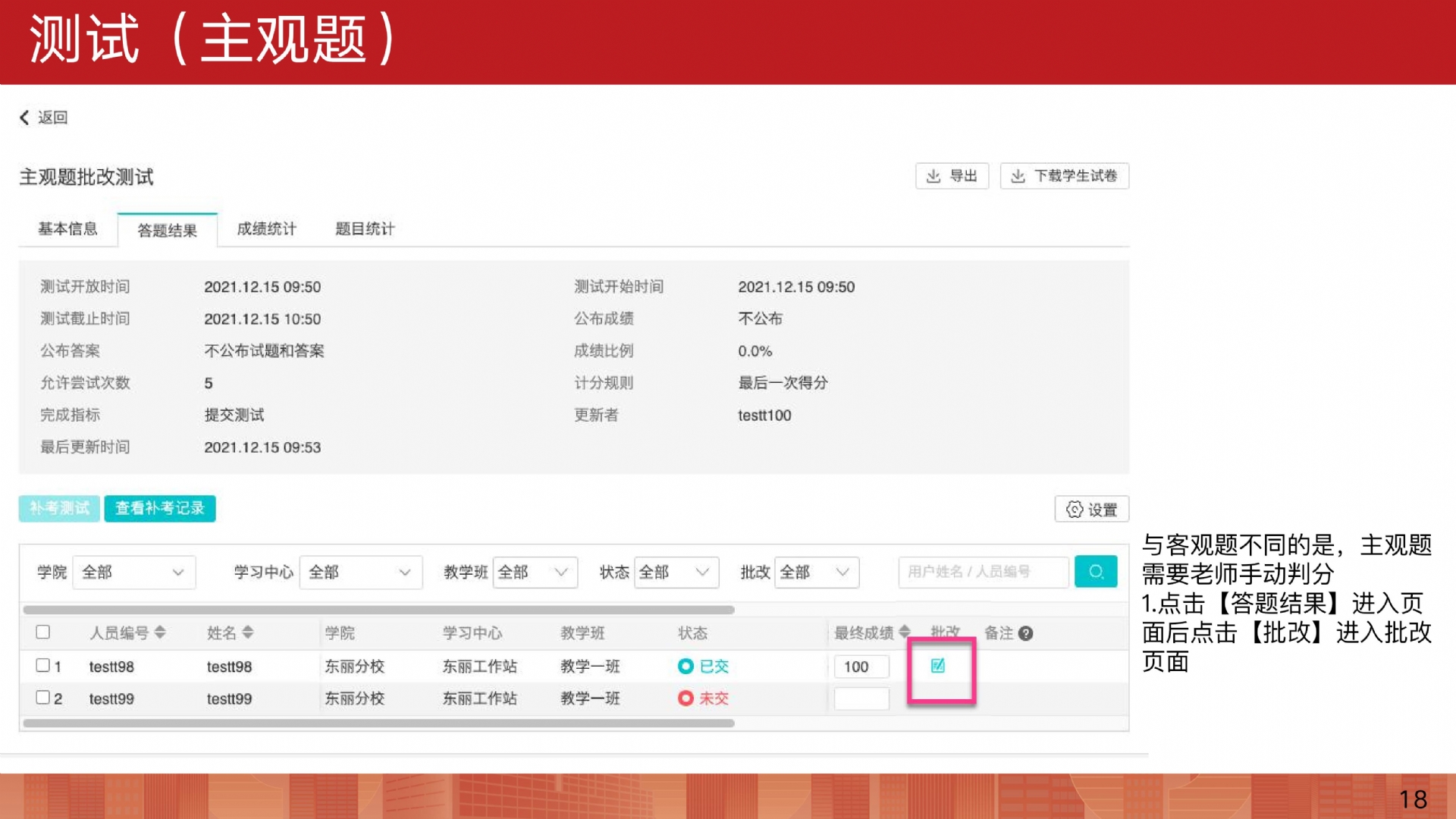The width and height of the screenshot is (1456, 819).
Task: Check the checkbox for row 1 testt98
Action: 43,665
